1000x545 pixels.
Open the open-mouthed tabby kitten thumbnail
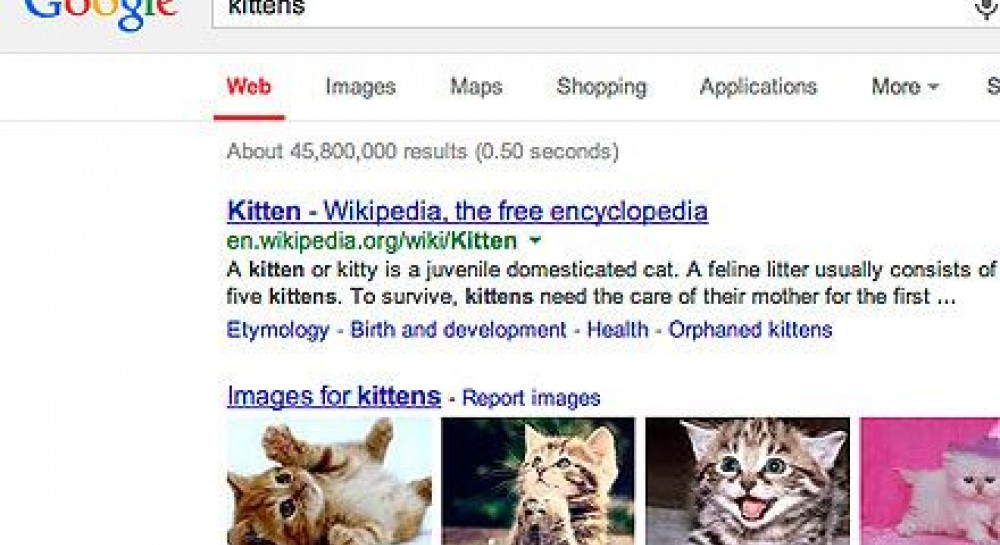[747, 481]
